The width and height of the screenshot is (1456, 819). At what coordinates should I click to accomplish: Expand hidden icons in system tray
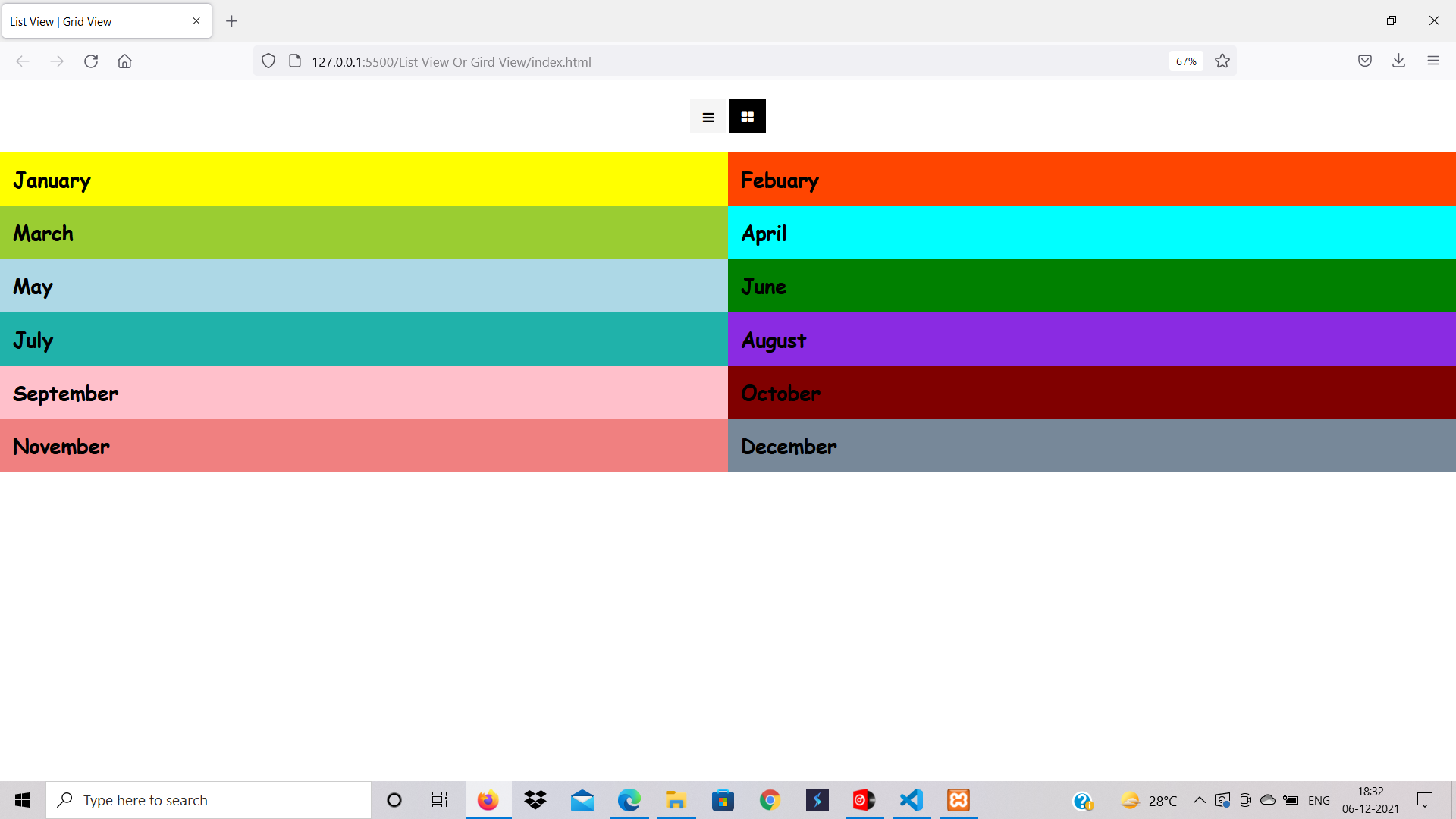1198,800
